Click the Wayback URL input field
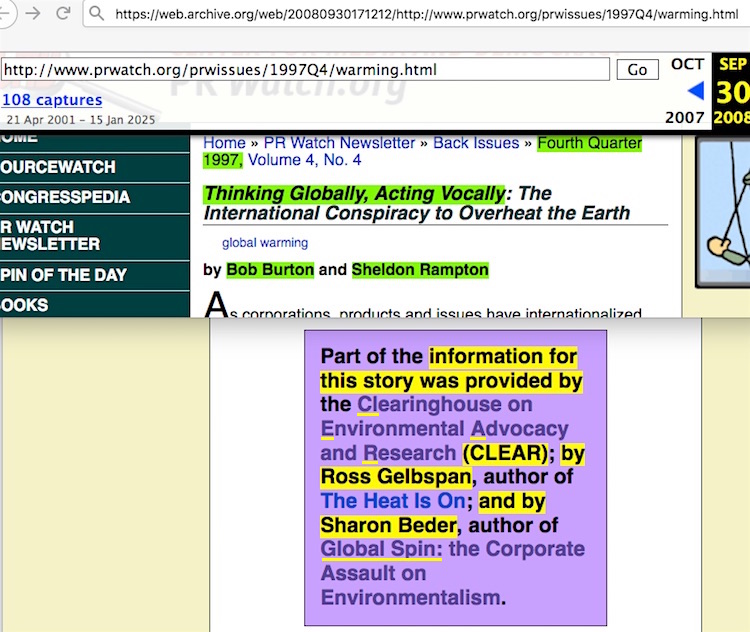750x632 pixels. [305, 70]
